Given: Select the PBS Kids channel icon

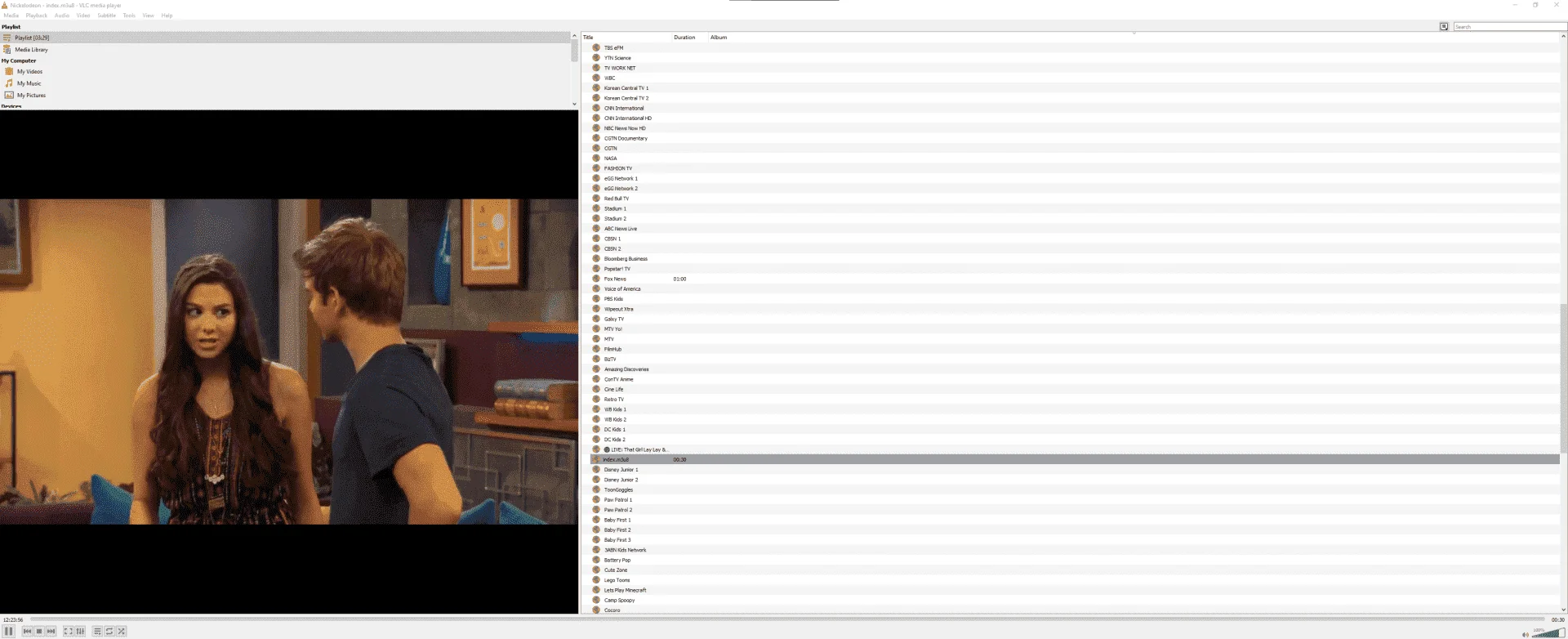Looking at the screenshot, I should (x=596, y=299).
